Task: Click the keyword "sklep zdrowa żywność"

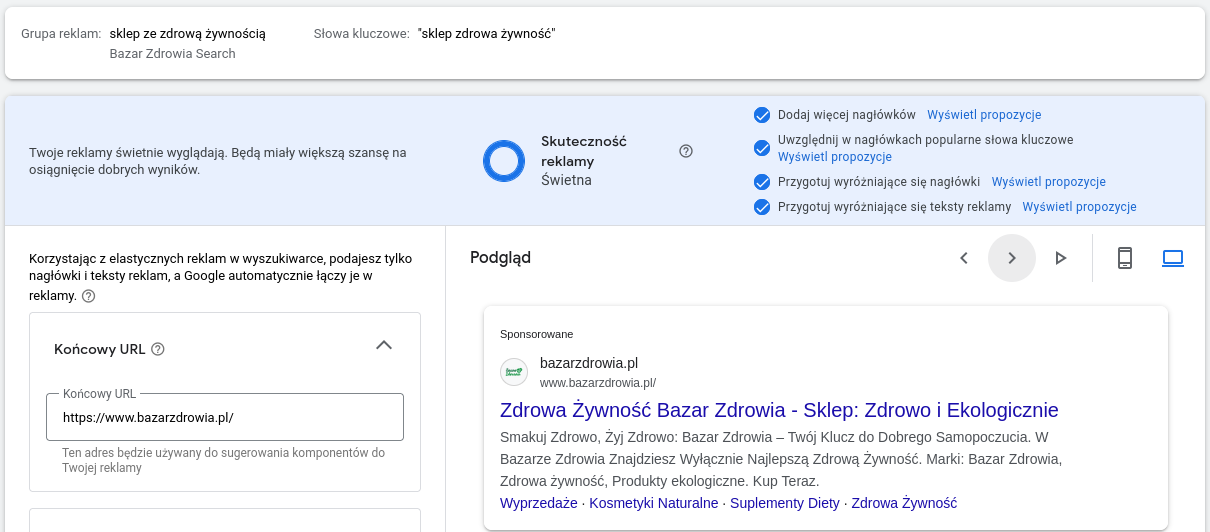Action: [487, 34]
